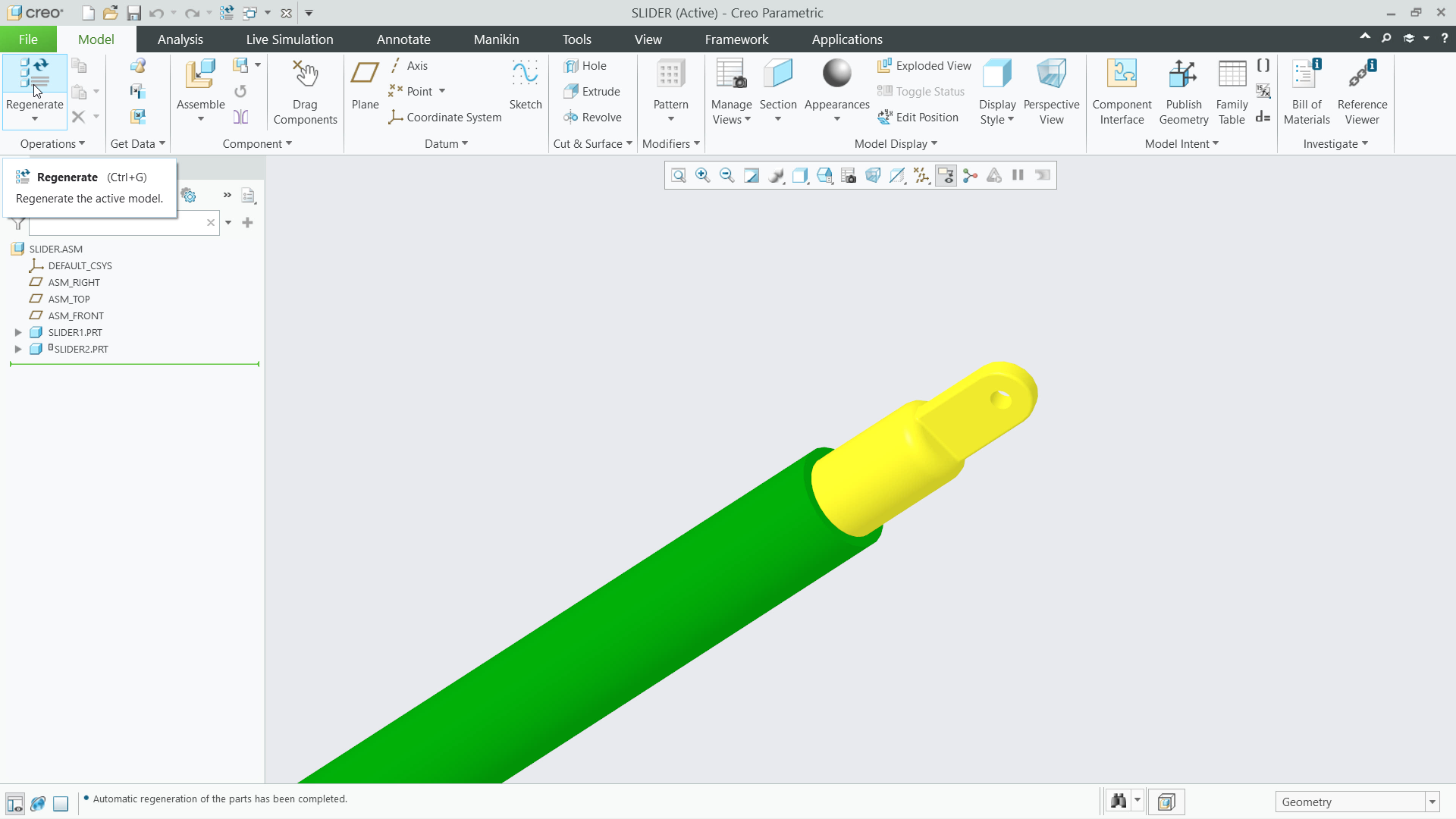Toggle Exploded View of the assembly

tap(924, 65)
